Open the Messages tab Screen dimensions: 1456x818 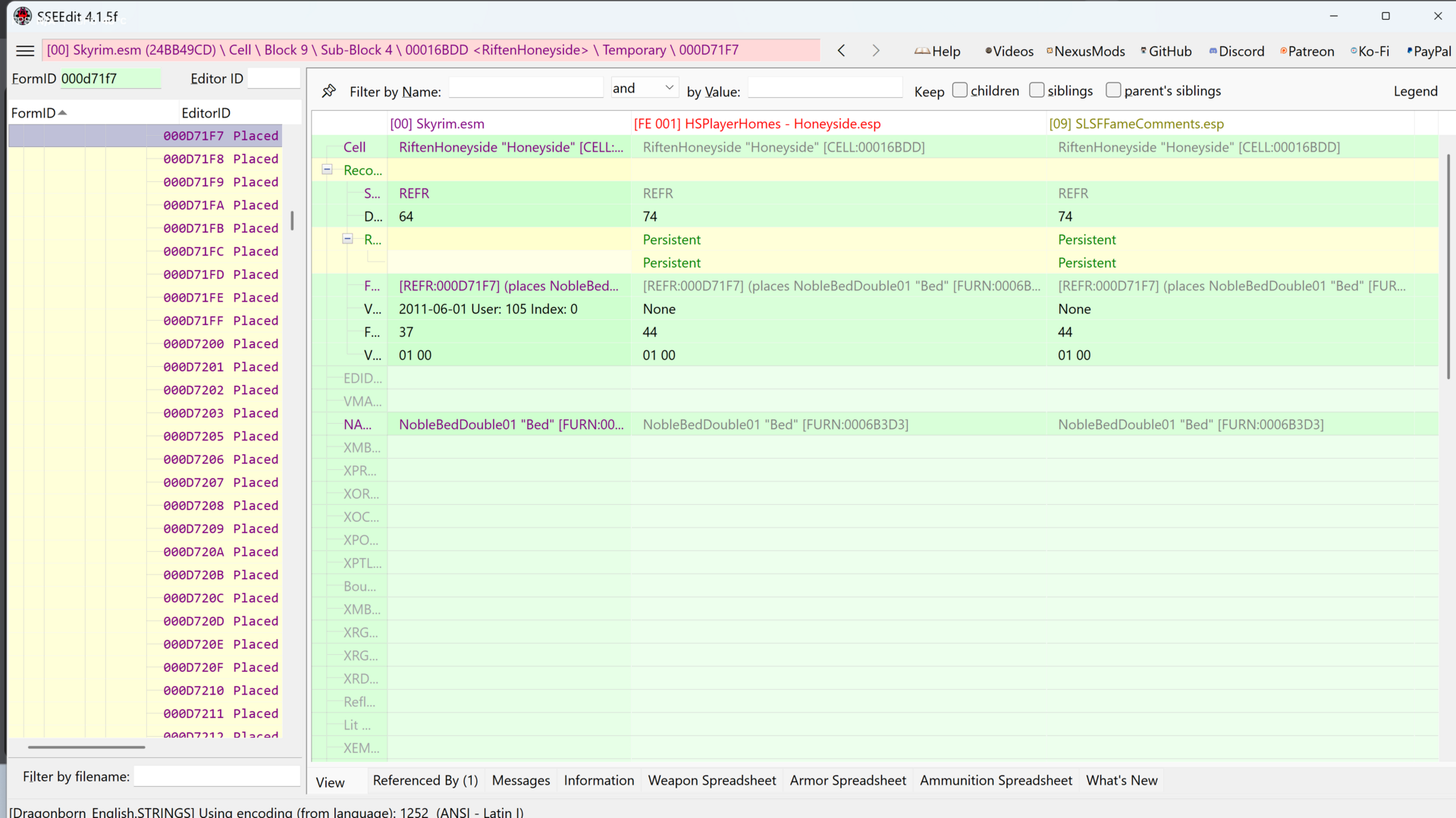coord(521,780)
